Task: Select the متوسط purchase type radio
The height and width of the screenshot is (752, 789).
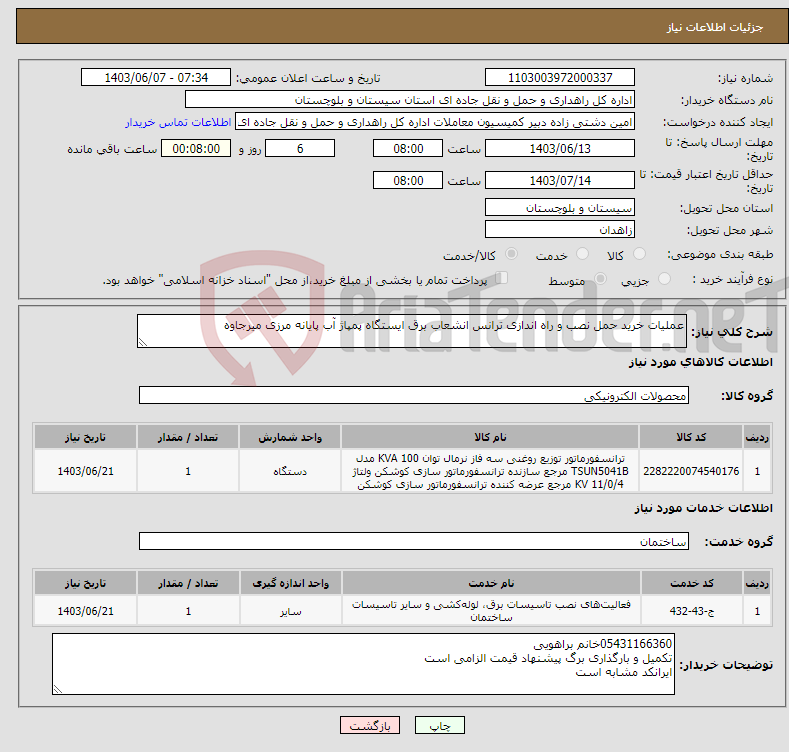Action: tap(600, 278)
